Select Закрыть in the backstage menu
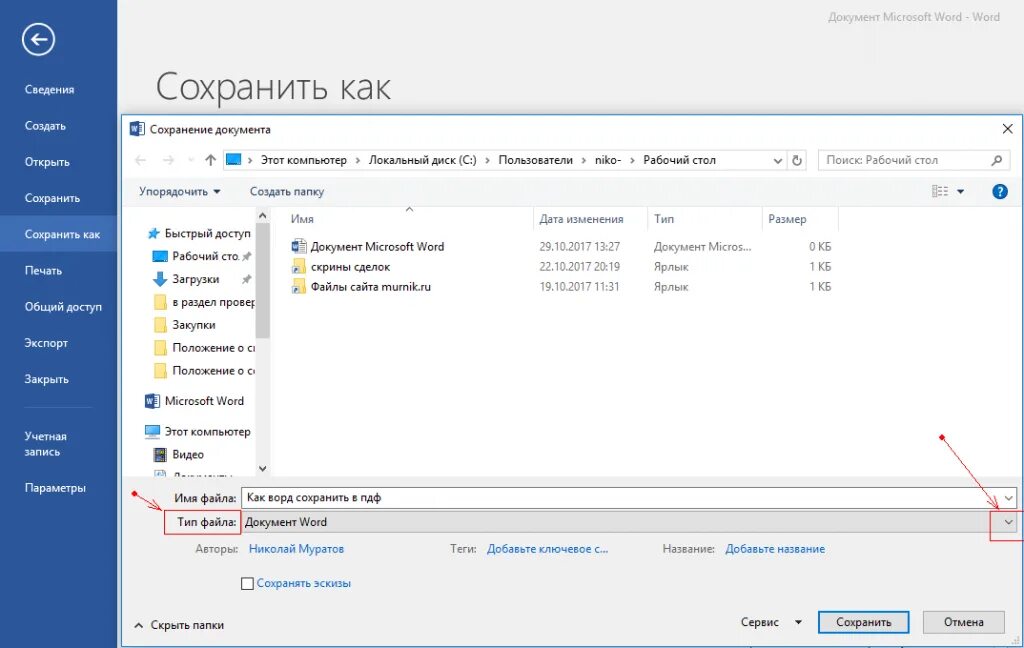1024x648 pixels. [x=46, y=379]
